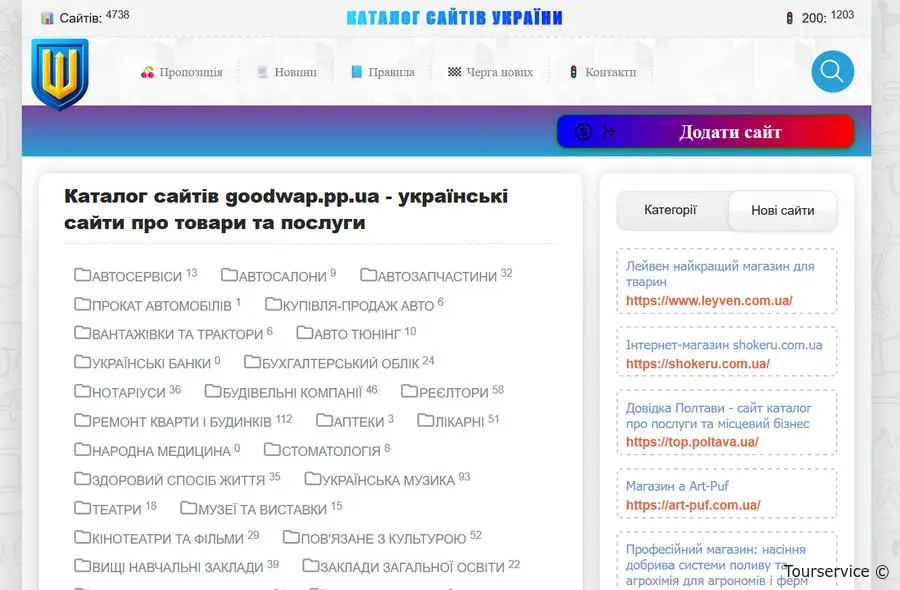Click the checkered flag icon beside Черга нових
The width and height of the screenshot is (900, 590).
pyautogui.click(x=454, y=72)
